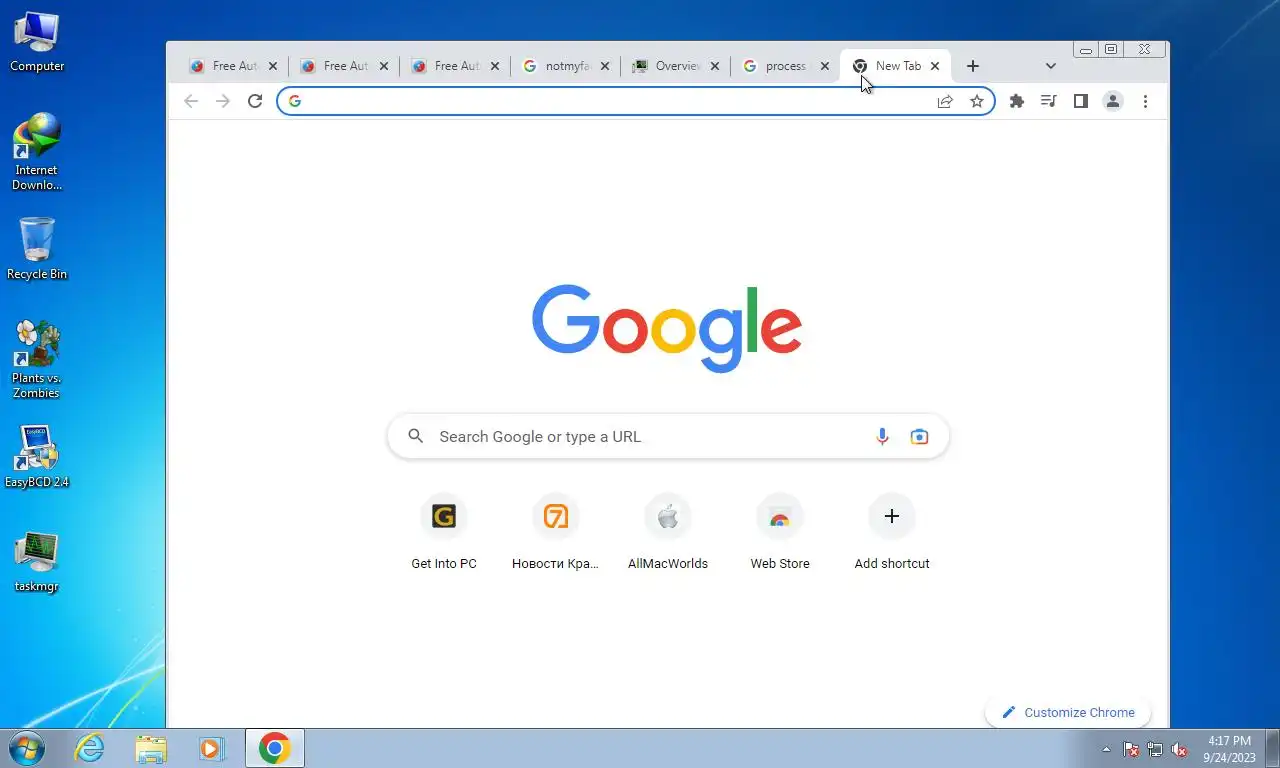Click Add shortcut

click(892, 532)
